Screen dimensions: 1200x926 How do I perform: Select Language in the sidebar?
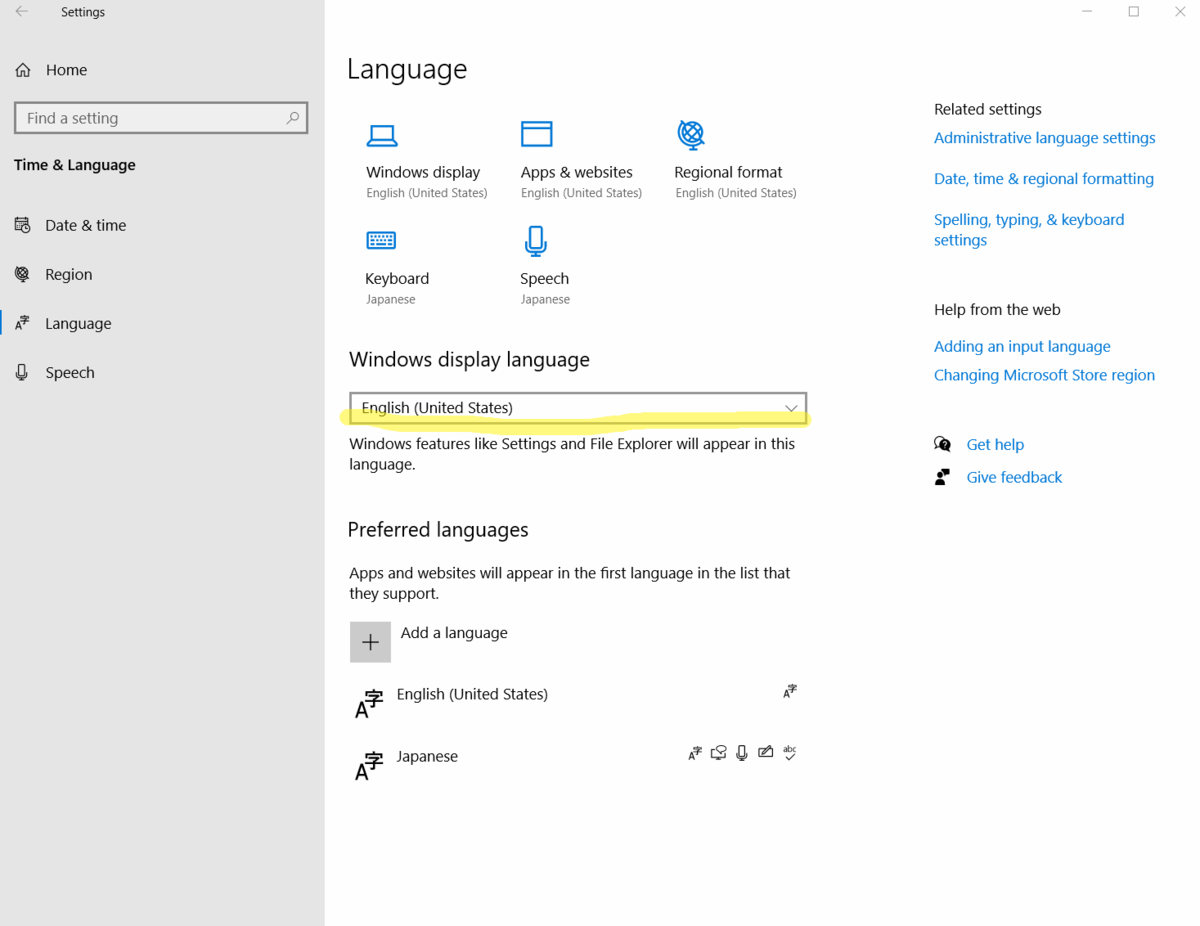pyautogui.click(x=78, y=323)
